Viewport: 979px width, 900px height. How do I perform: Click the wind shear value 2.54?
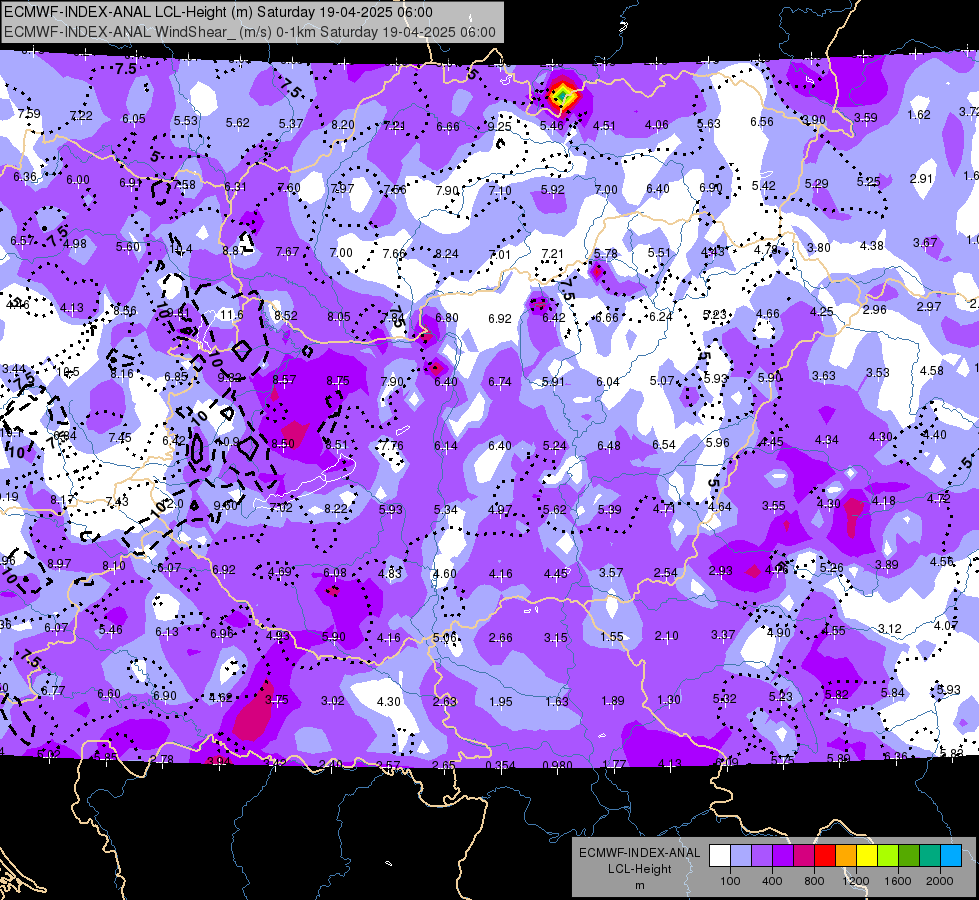point(666,572)
